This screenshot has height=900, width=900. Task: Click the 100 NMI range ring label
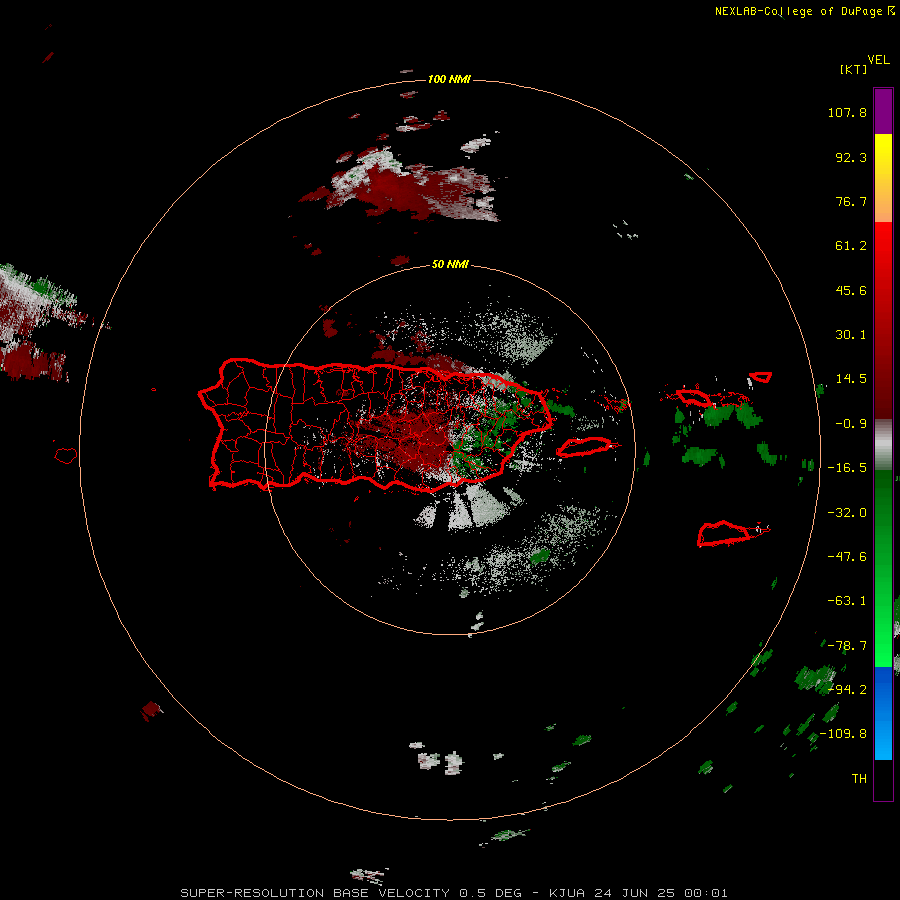click(449, 79)
